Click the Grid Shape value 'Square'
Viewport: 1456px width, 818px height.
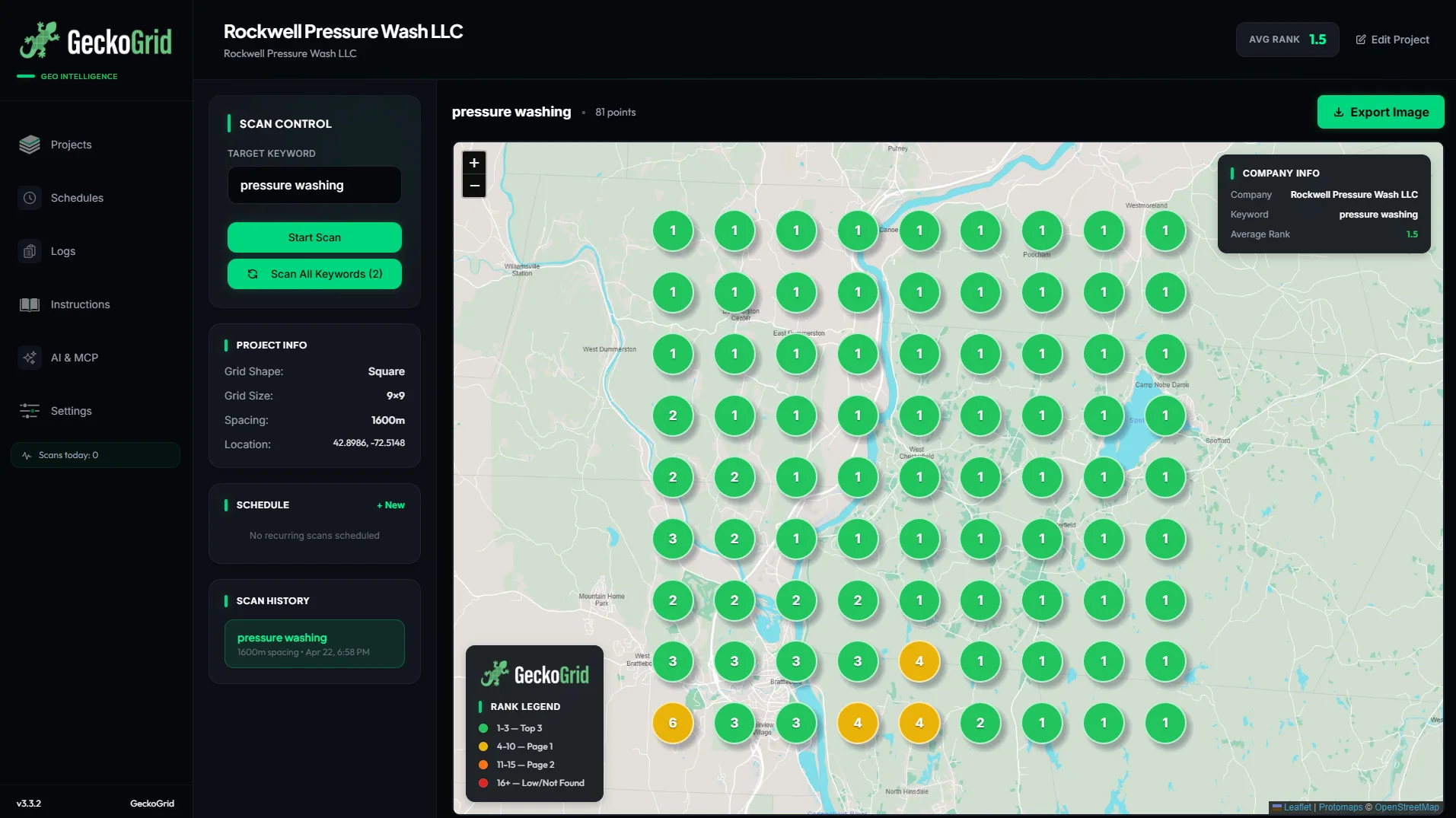[387, 371]
